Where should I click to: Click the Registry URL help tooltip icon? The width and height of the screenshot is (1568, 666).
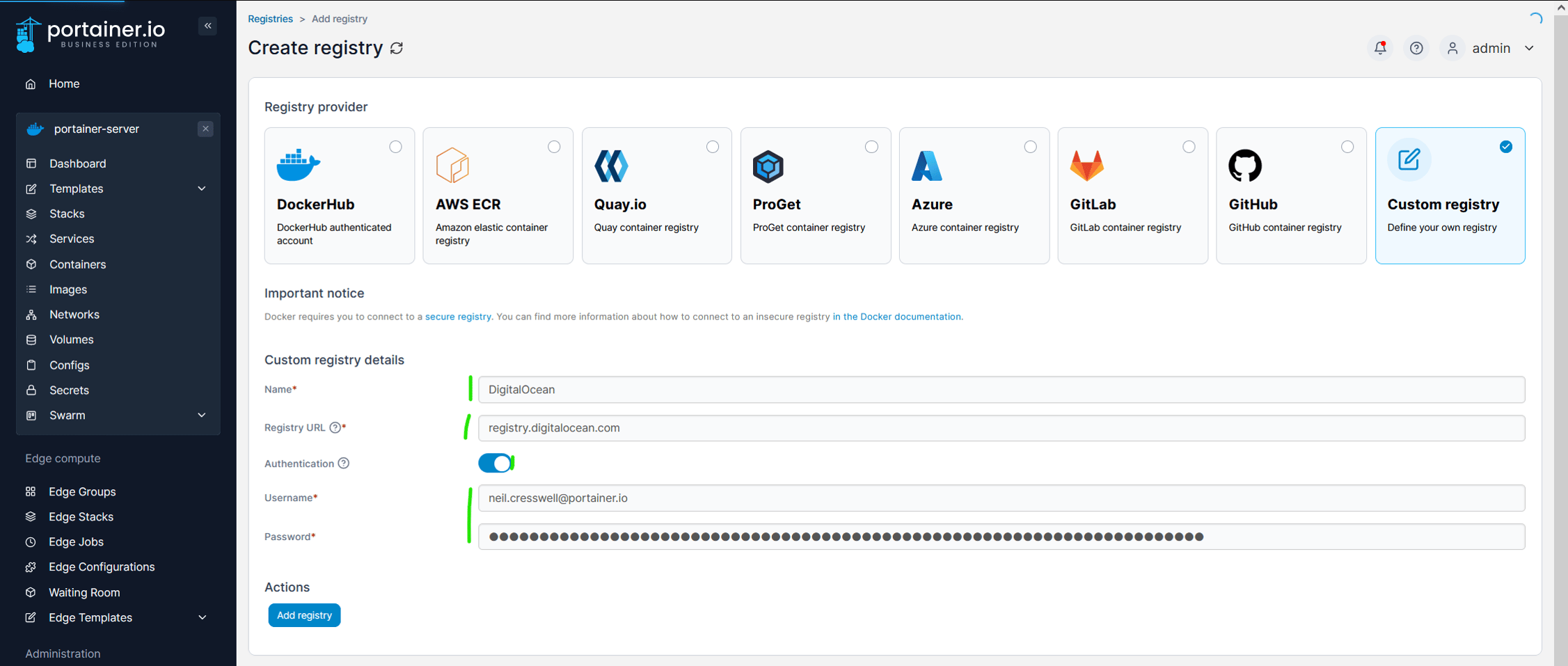(x=335, y=427)
